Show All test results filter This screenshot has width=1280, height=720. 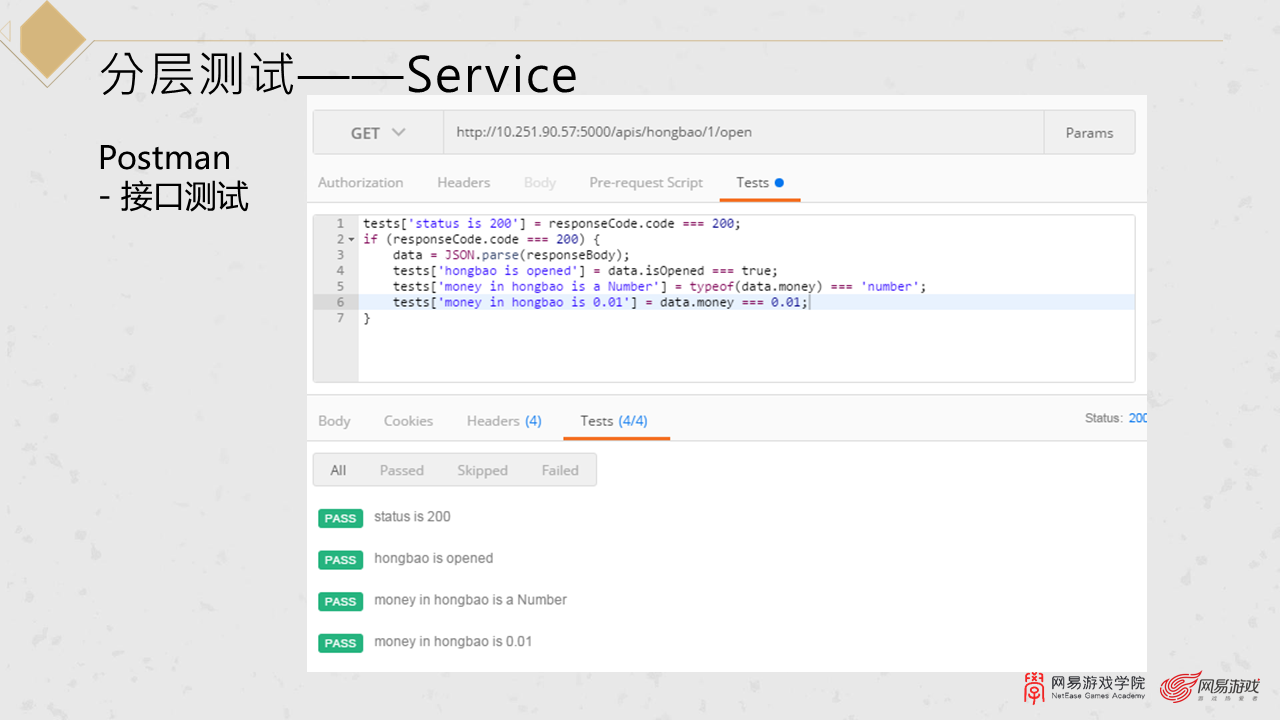point(338,470)
